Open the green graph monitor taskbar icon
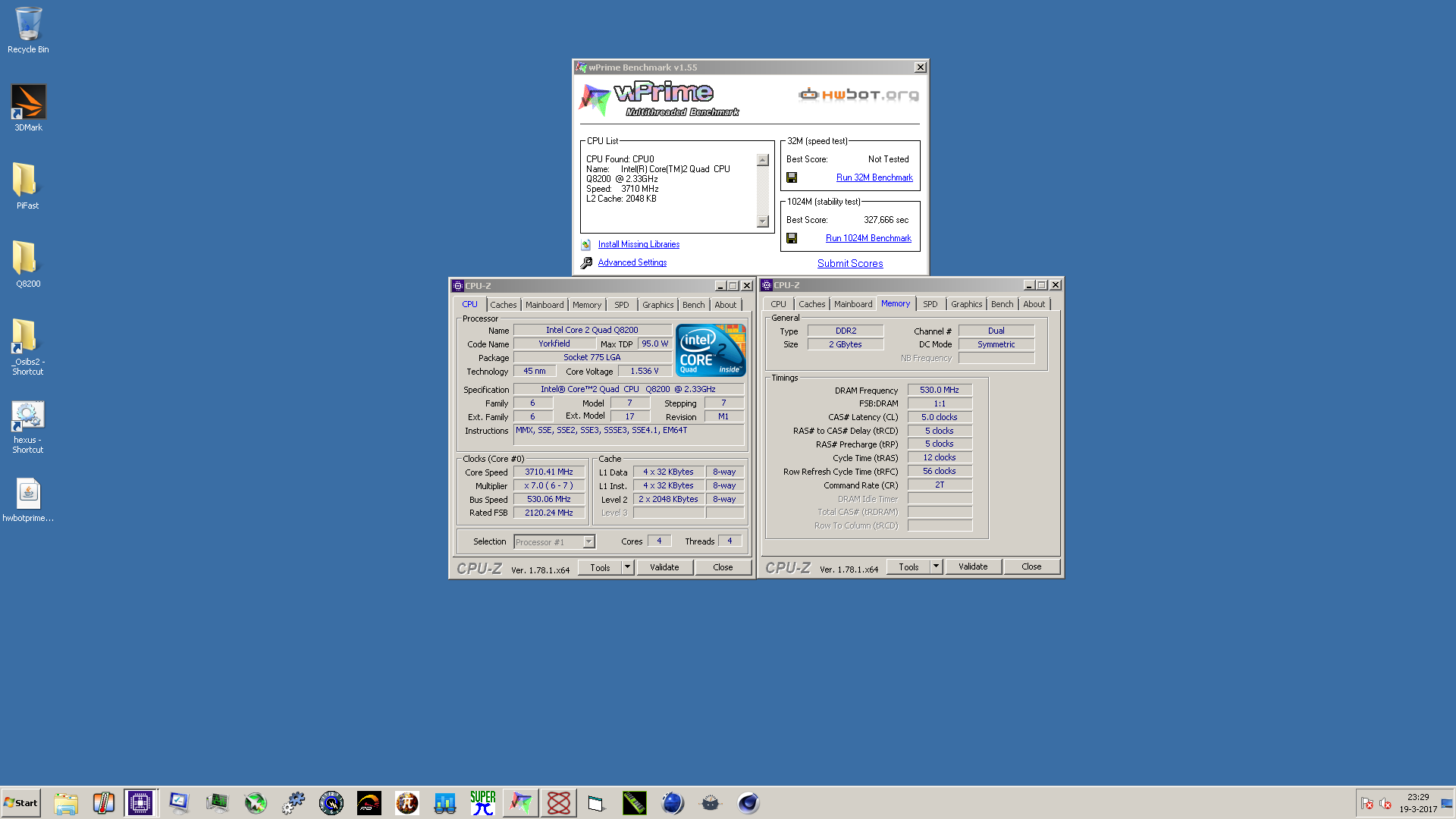The width and height of the screenshot is (1456, 819). coord(217,803)
